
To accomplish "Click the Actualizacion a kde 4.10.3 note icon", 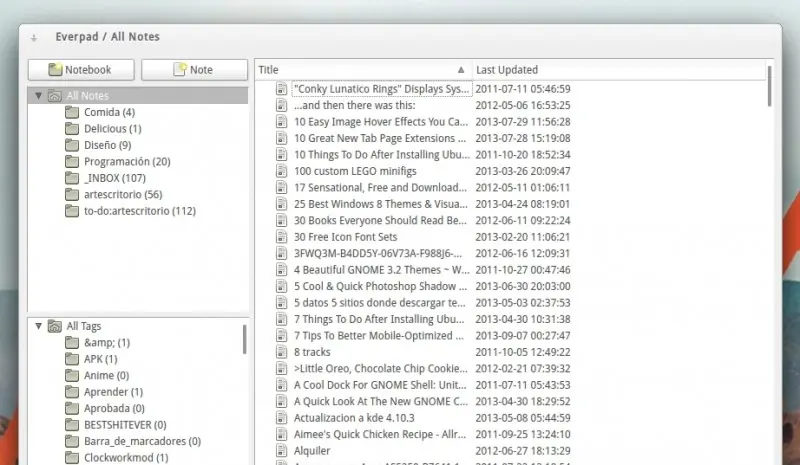I will click(282, 418).
